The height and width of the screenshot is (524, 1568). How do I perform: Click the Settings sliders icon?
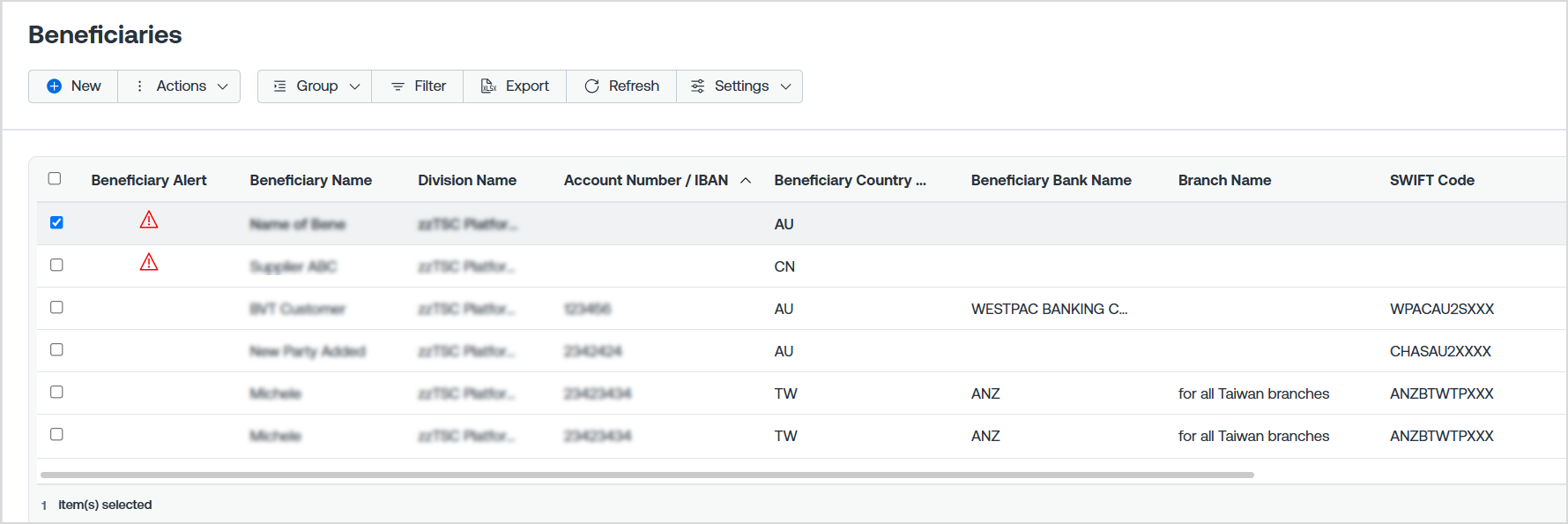697,86
